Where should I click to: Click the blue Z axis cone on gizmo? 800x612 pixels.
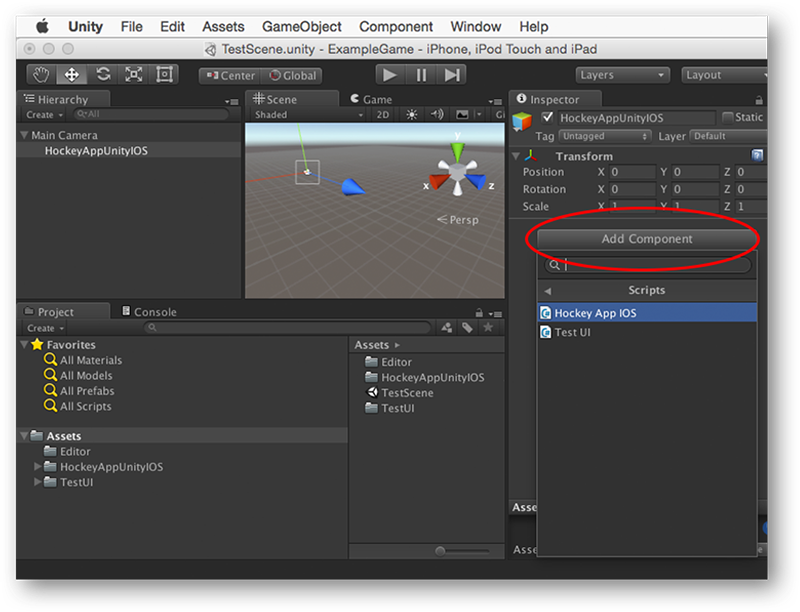pos(477,182)
